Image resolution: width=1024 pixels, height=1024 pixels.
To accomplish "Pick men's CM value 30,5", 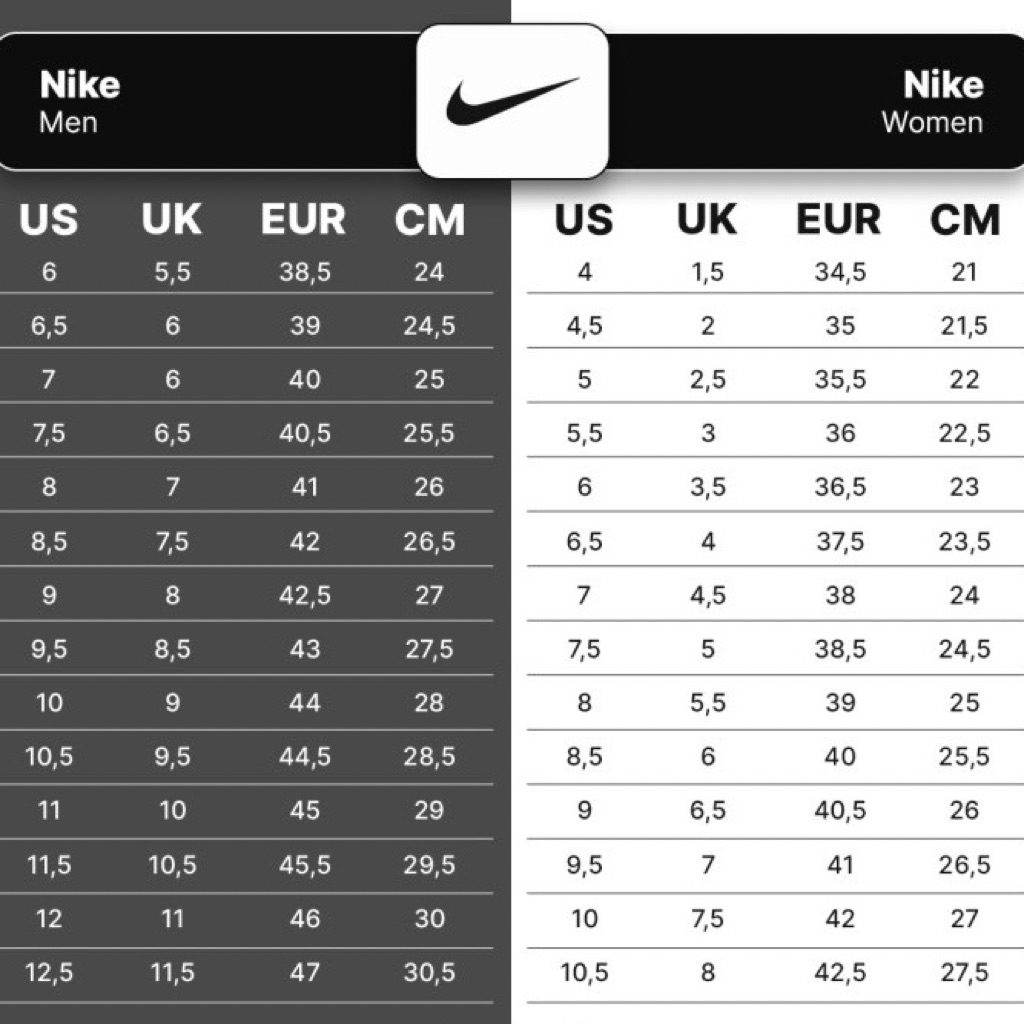I will click(429, 972).
